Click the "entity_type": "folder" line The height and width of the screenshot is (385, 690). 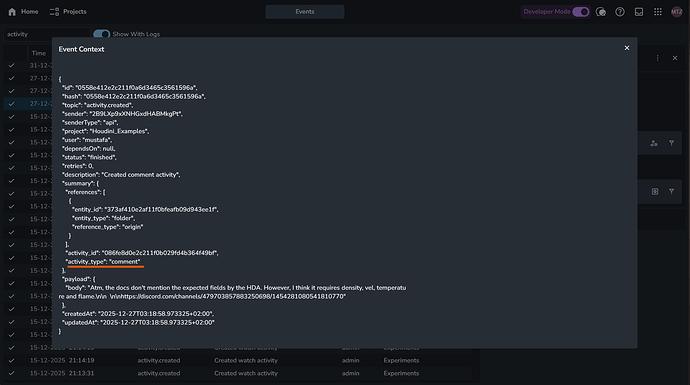[x=103, y=218]
